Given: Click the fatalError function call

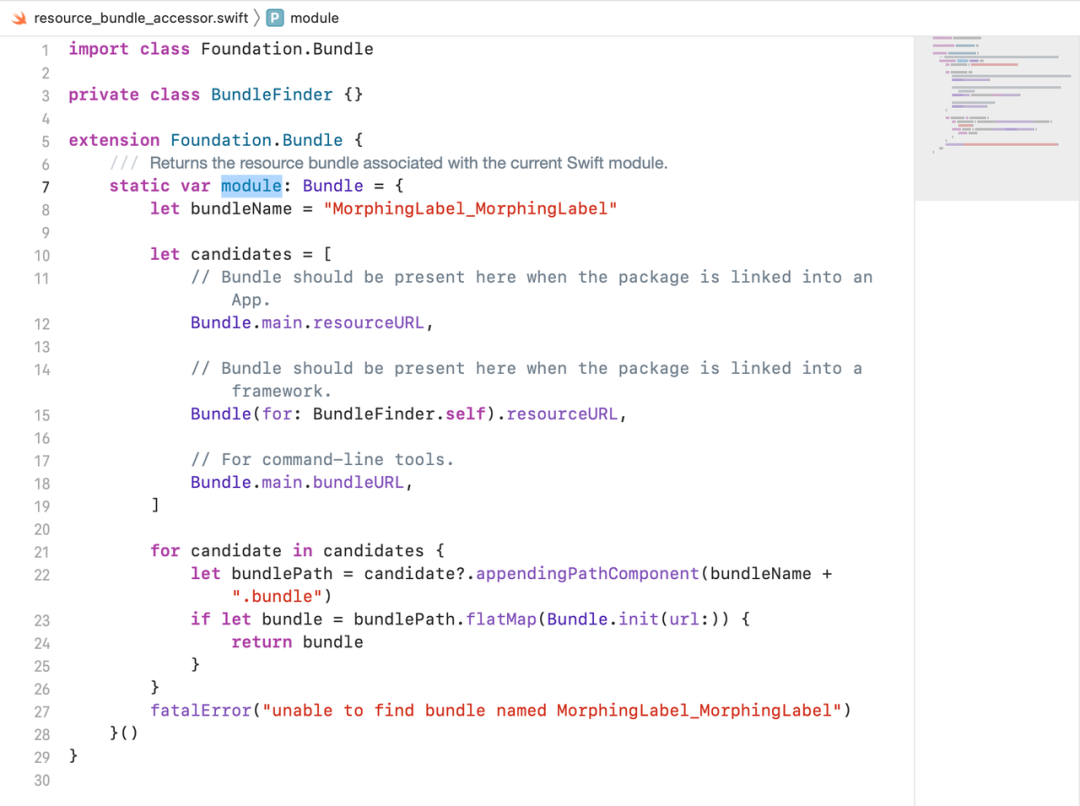Looking at the screenshot, I should 201,710.
